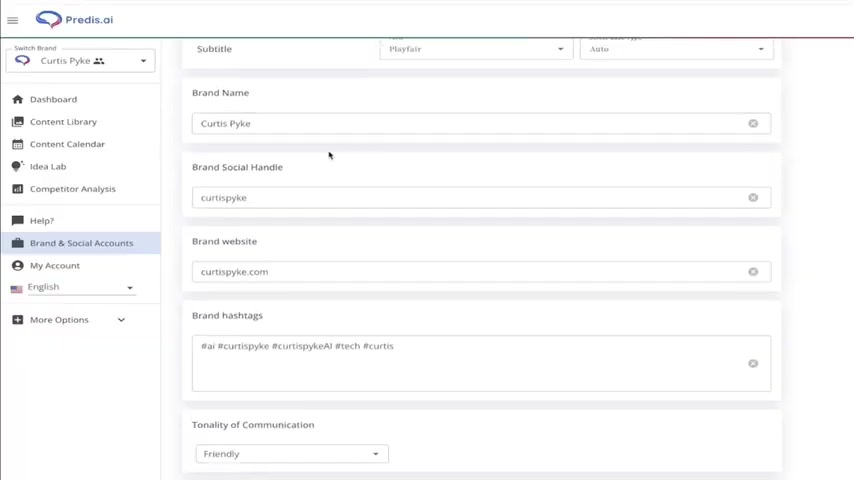Expand More Options chevron
Screen dimensions: 854x480
point(121,320)
